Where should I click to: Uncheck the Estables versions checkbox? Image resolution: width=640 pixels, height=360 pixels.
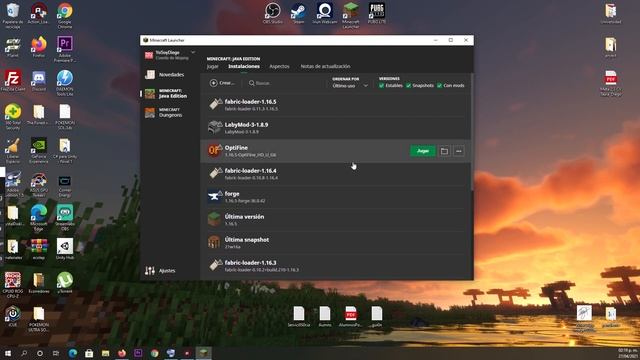click(381, 85)
